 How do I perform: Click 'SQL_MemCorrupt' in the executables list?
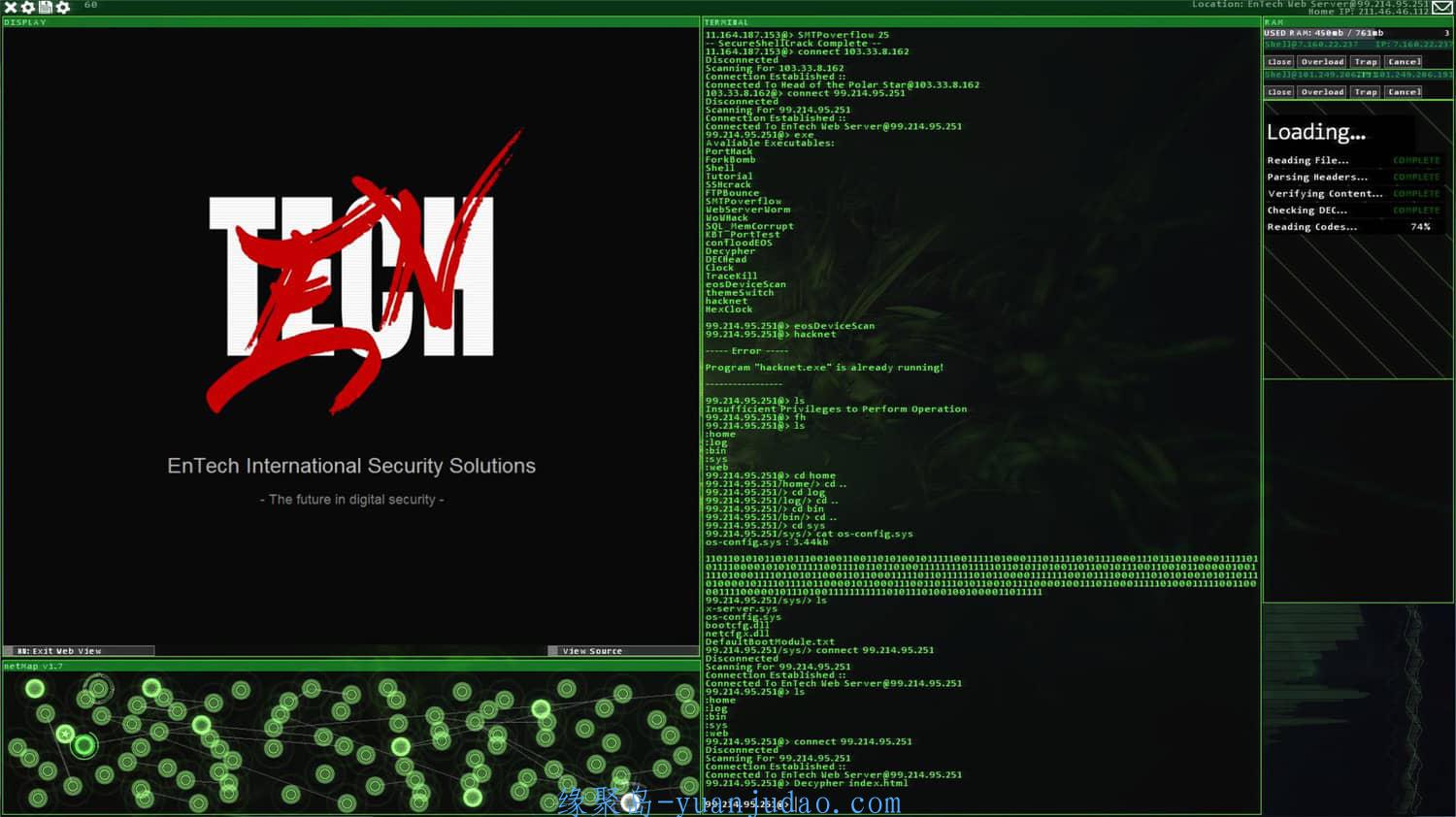point(749,226)
